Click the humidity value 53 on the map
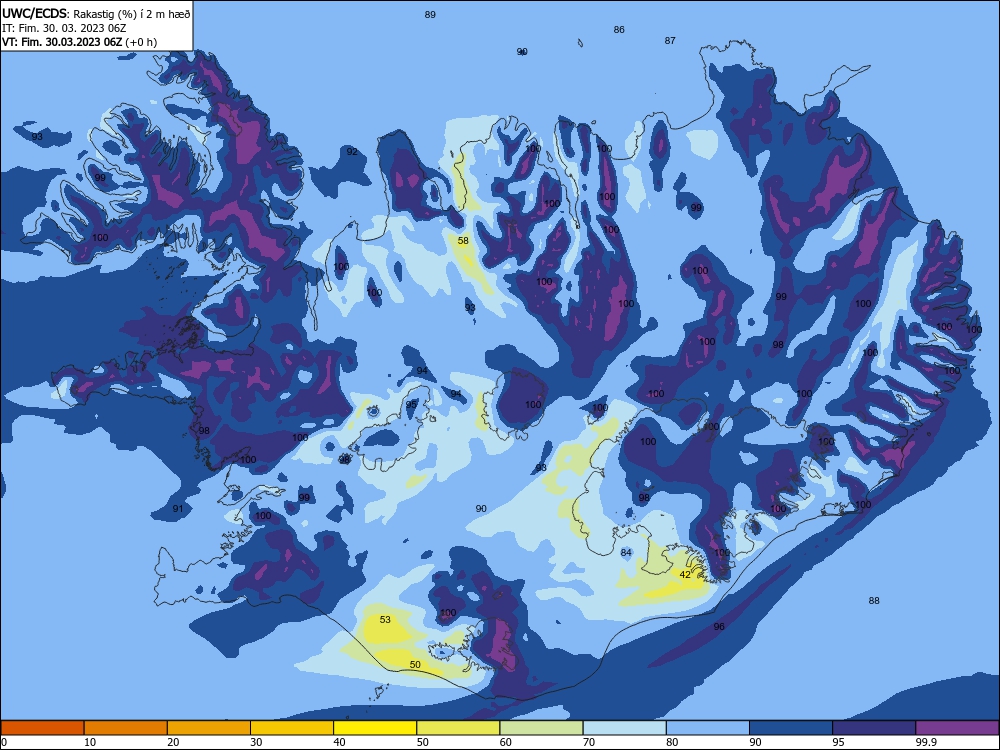 pos(385,619)
